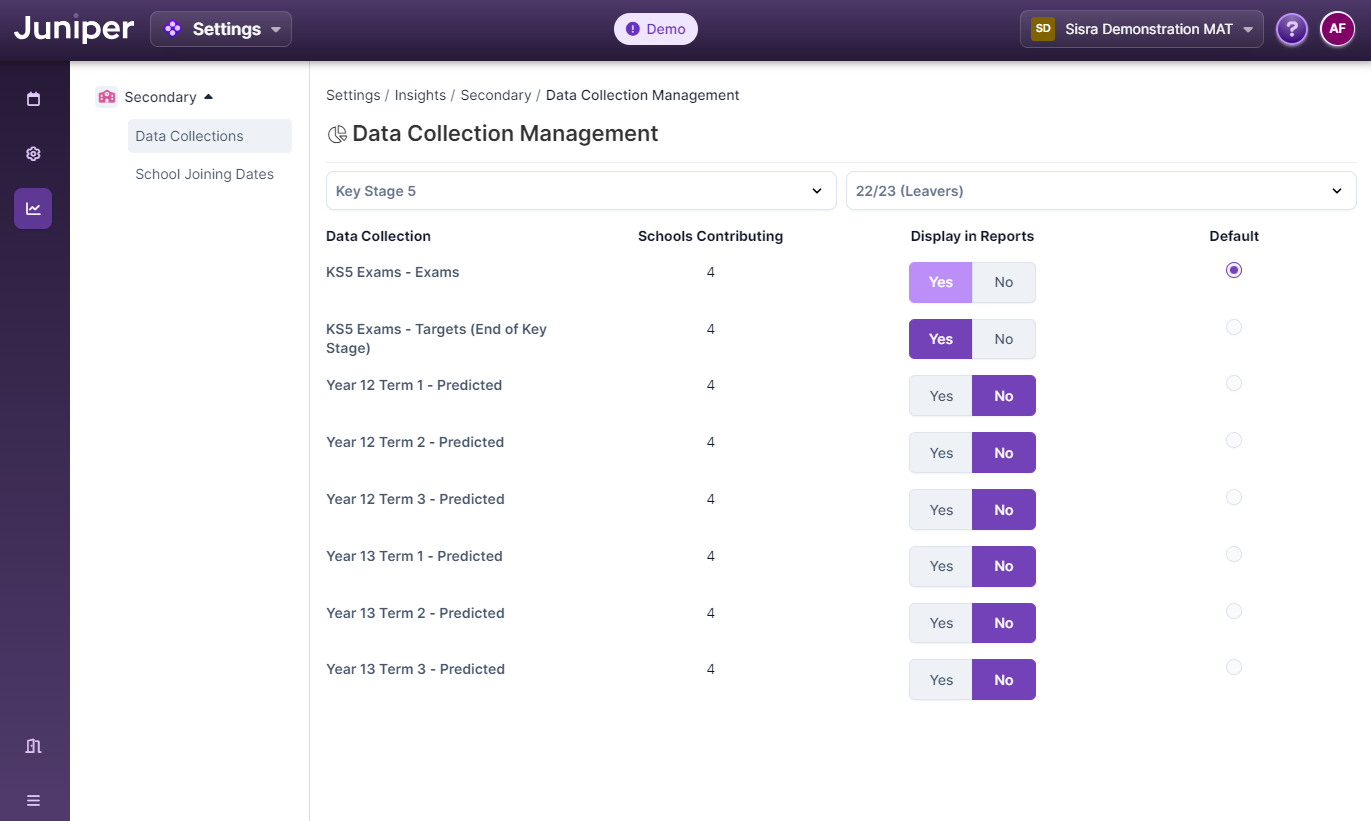The height and width of the screenshot is (821, 1371).
Task: Set Year 12 Term 1 Predicted display to Yes
Action: 941,396
